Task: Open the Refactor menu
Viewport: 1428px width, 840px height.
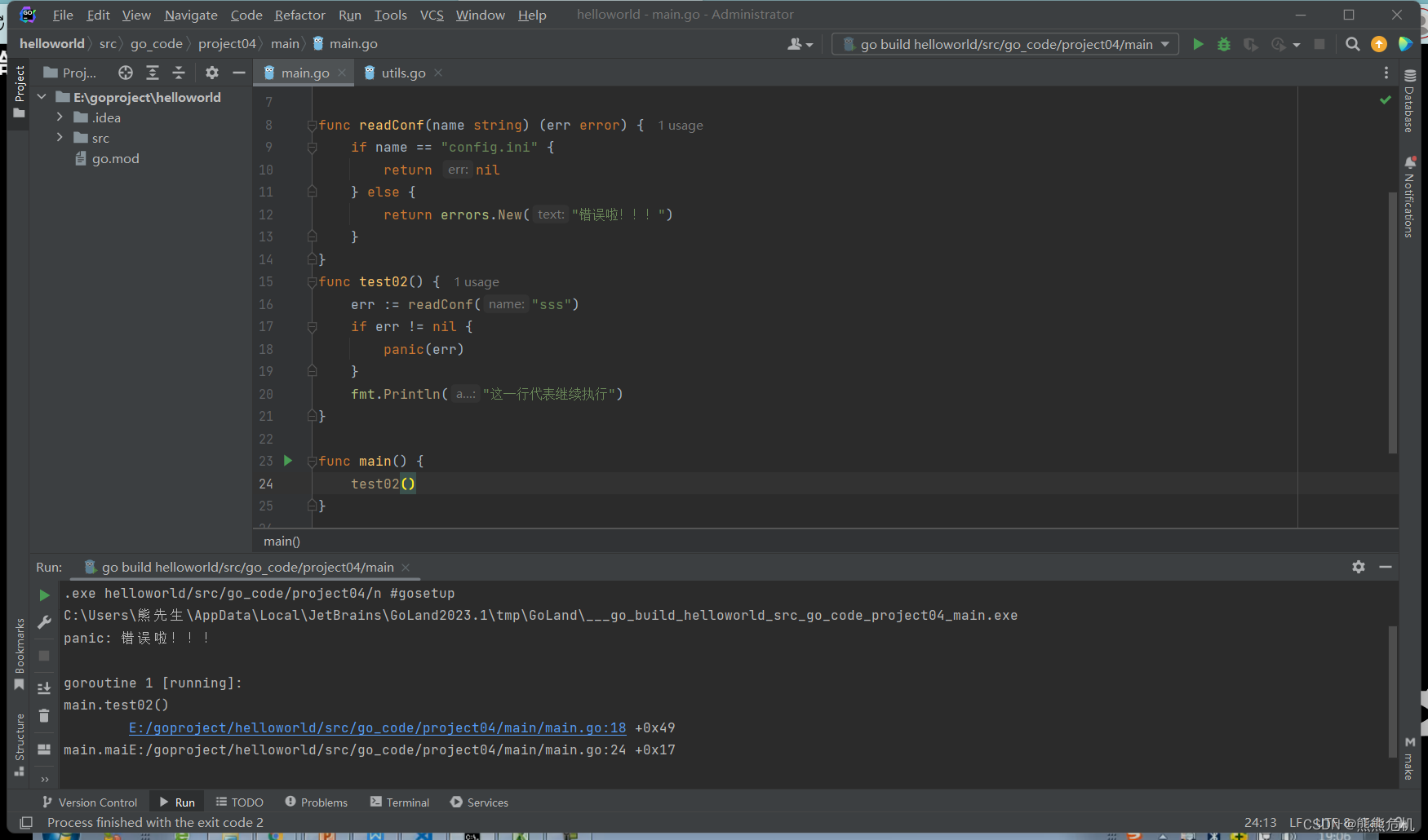Action: tap(299, 15)
